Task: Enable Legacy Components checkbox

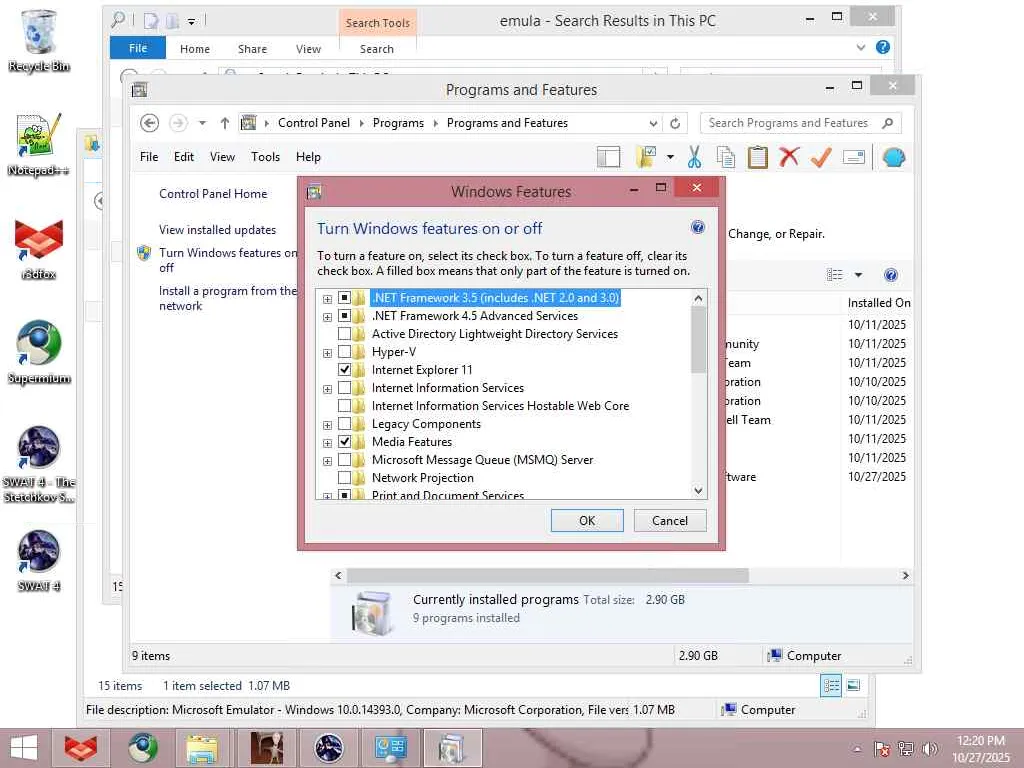Action: click(x=344, y=424)
